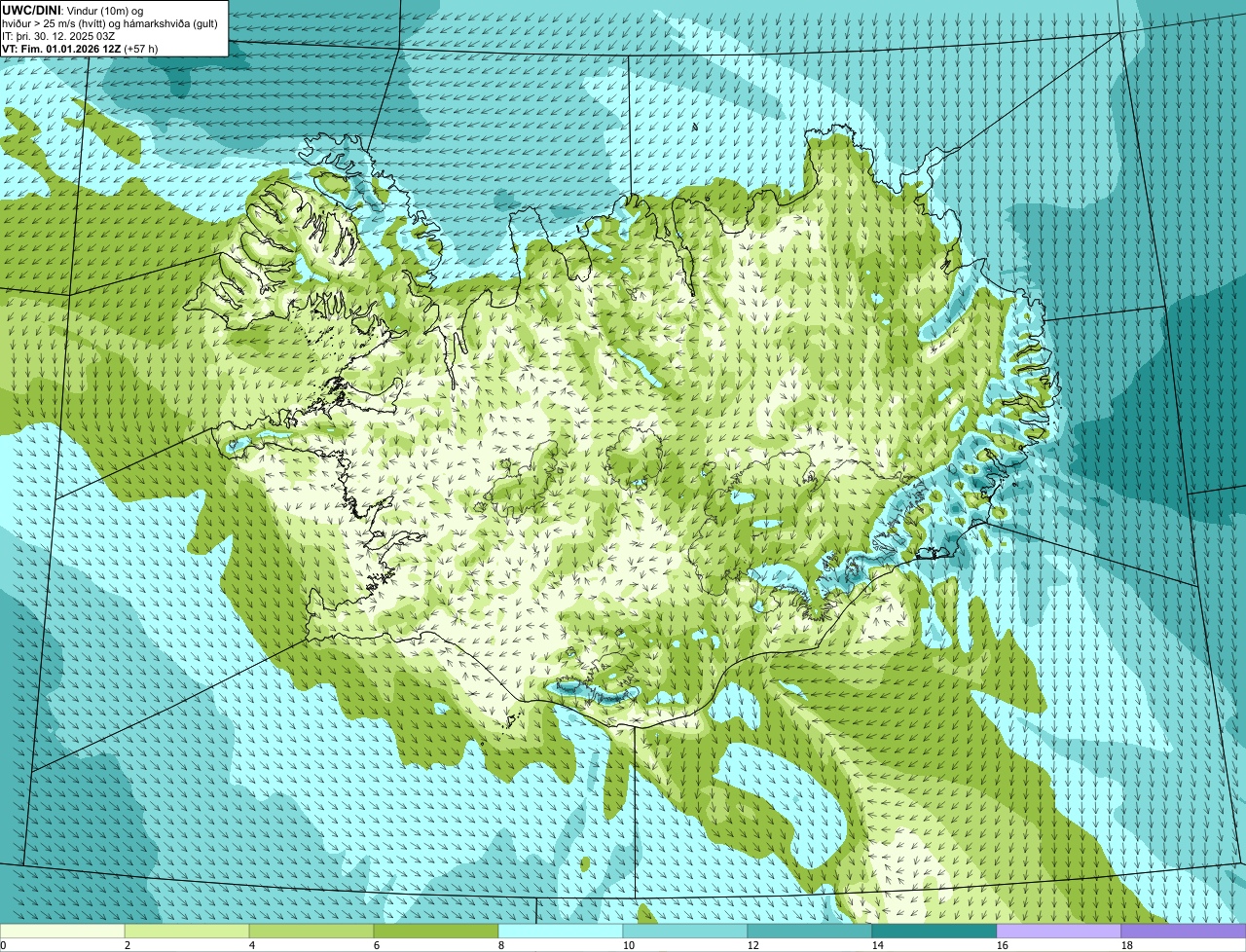Click the '10' label on the legend scale

(629, 945)
